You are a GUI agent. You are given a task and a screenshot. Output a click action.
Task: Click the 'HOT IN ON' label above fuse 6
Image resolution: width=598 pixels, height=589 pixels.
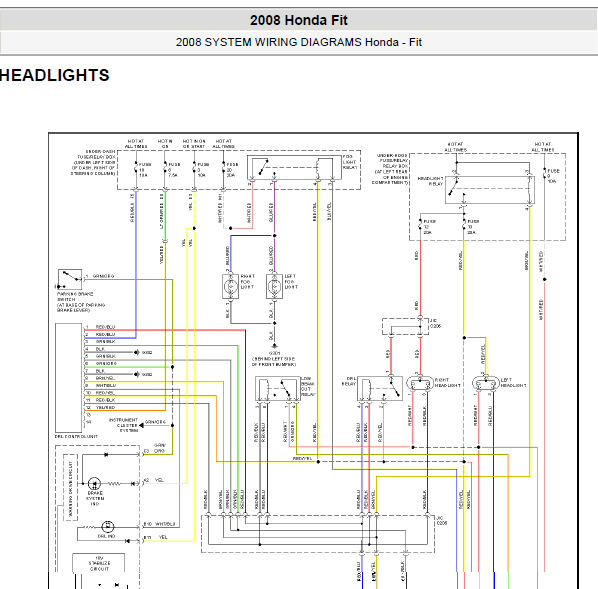click(165, 143)
